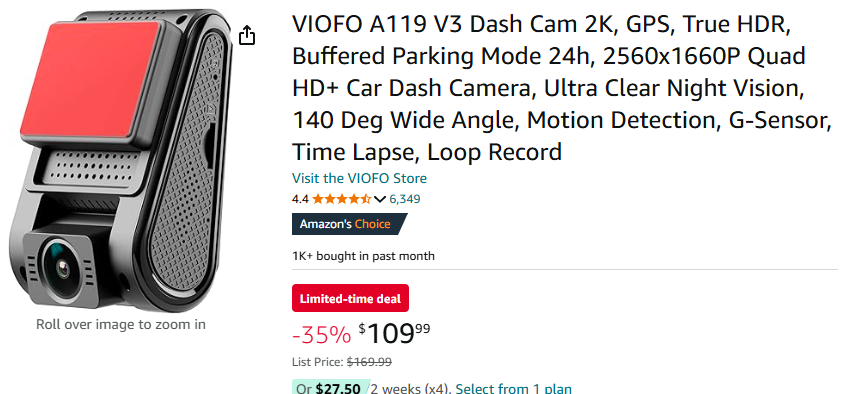
Task: Click the red adhesive mount pad in photo
Action: point(91,81)
